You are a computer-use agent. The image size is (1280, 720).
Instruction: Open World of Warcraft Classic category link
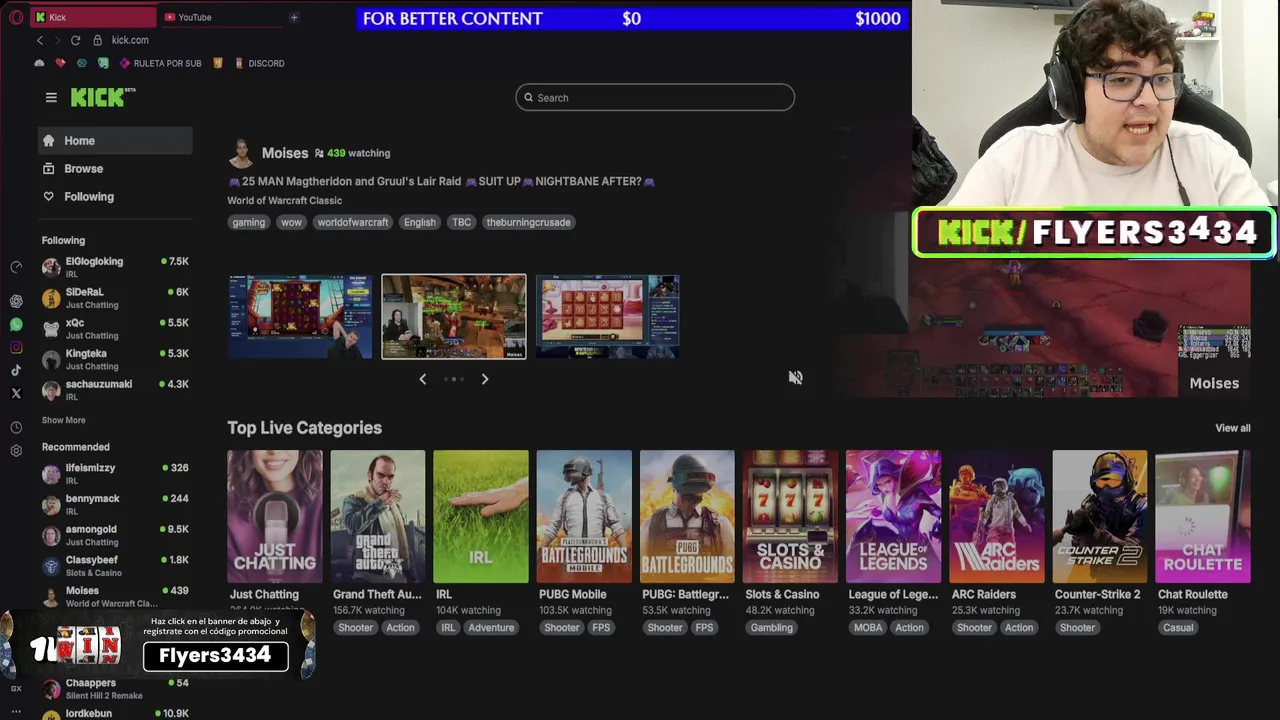pyautogui.click(x=284, y=200)
